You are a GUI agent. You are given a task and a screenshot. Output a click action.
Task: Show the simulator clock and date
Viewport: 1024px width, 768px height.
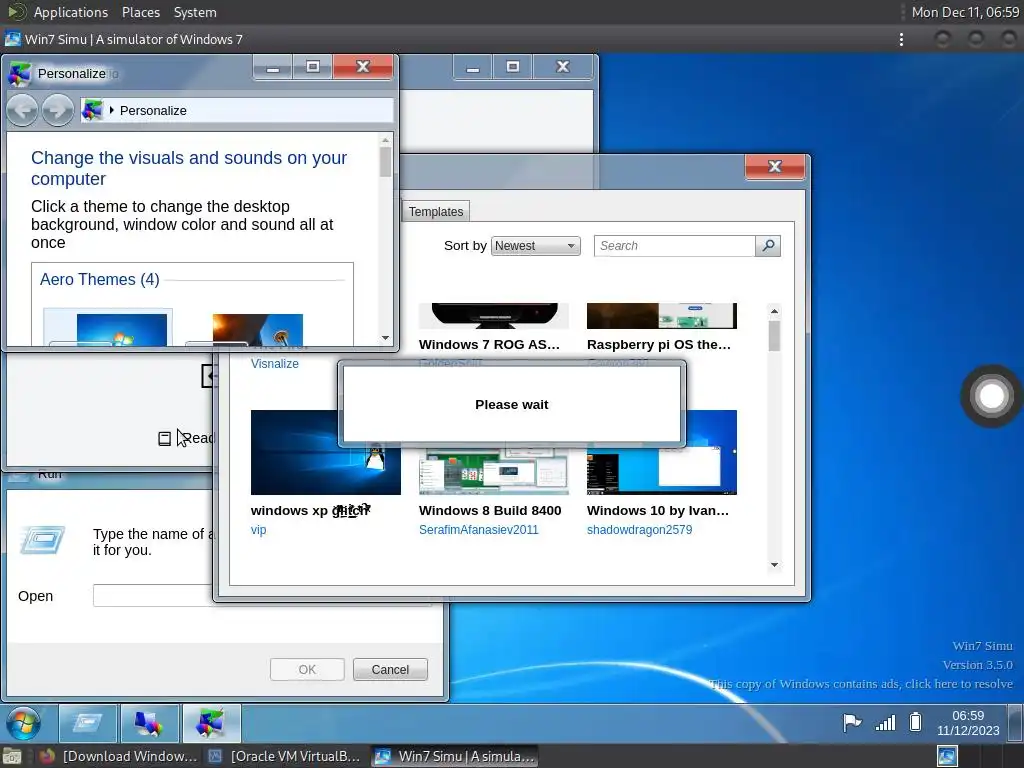[968, 723]
